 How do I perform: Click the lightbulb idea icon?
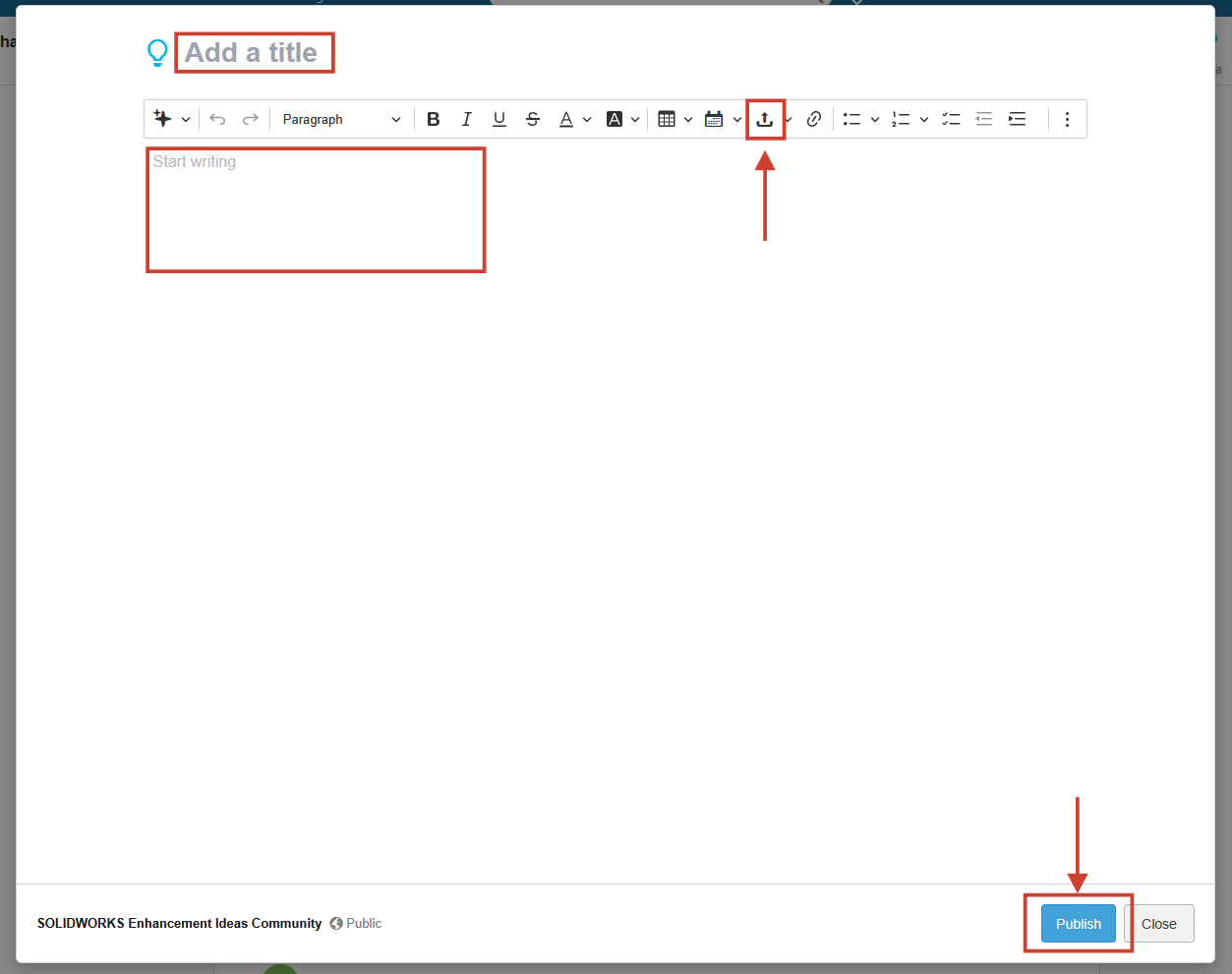pos(157,52)
